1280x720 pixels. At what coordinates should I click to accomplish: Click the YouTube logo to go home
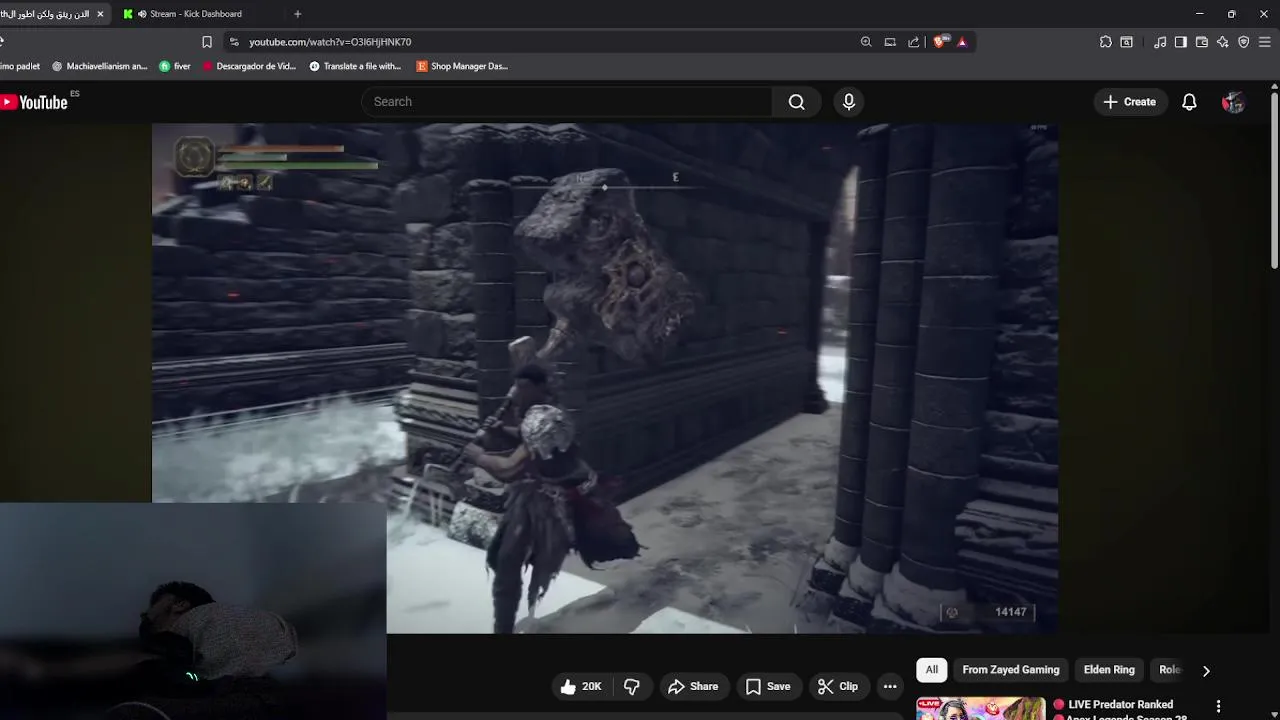[34, 102]
